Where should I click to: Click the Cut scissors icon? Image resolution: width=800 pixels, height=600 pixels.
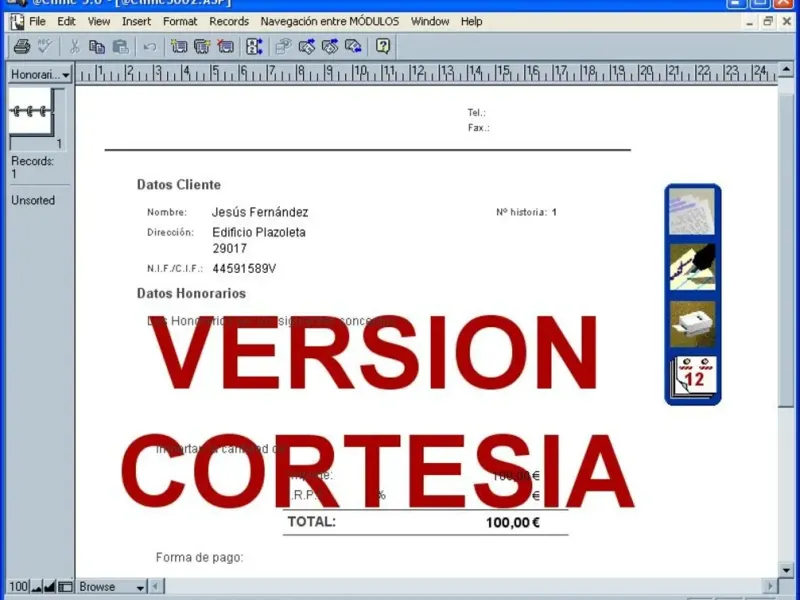(74, 47)
